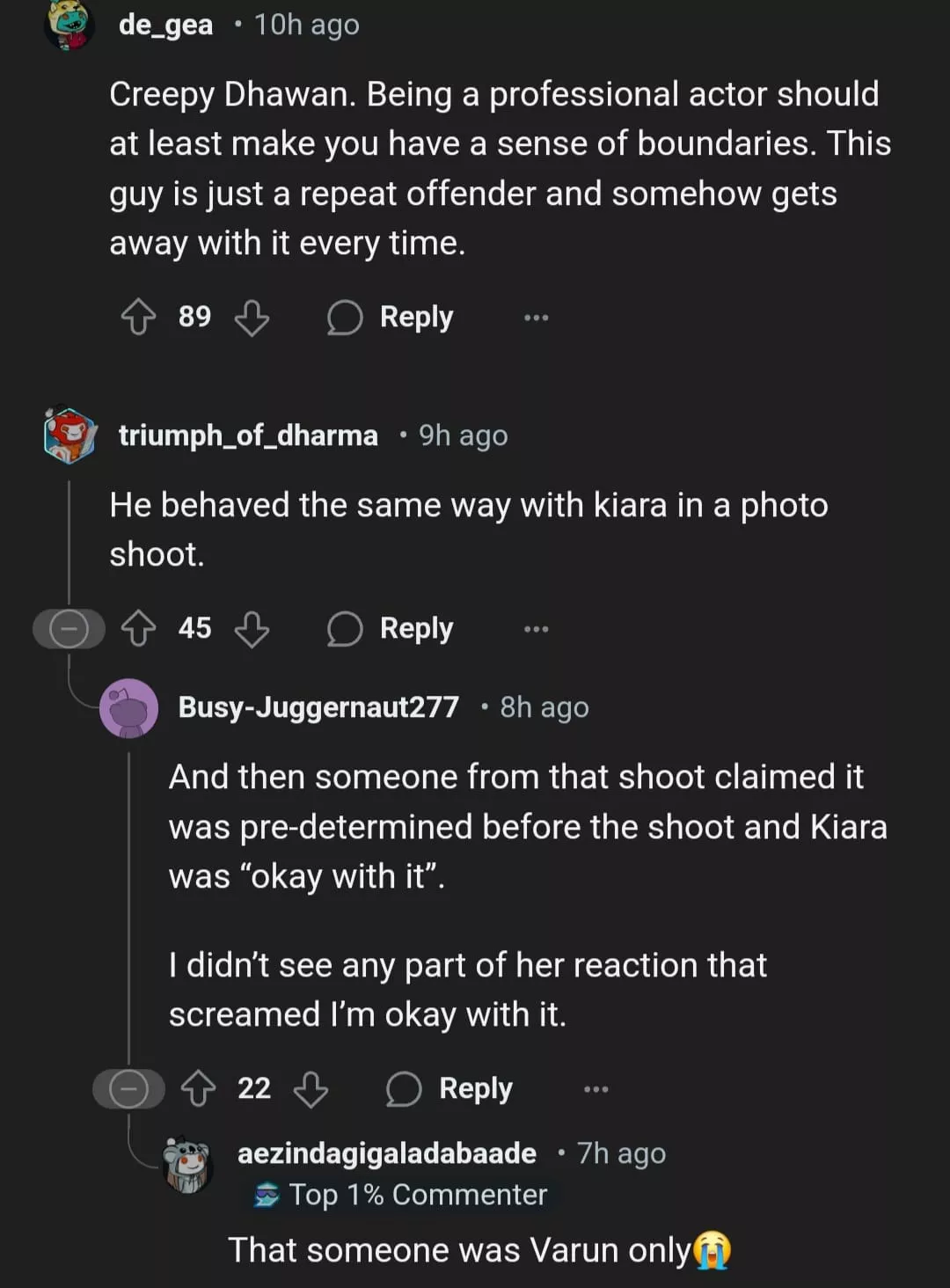
Task: Open more options for de_gea's comment
Action: (x=536, y=318)
